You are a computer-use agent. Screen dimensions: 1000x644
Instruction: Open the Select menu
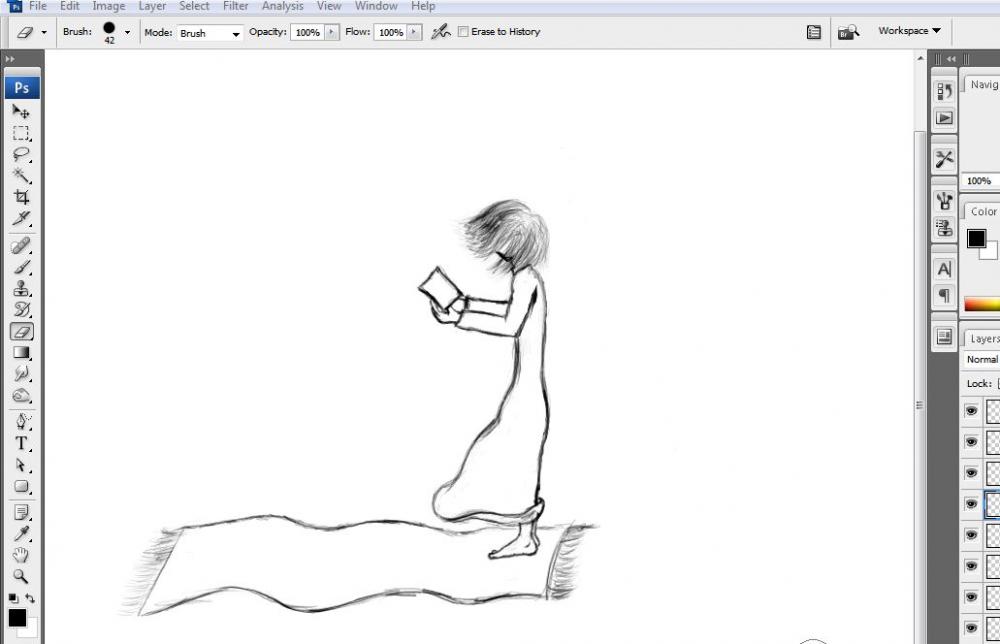[194, 6]
